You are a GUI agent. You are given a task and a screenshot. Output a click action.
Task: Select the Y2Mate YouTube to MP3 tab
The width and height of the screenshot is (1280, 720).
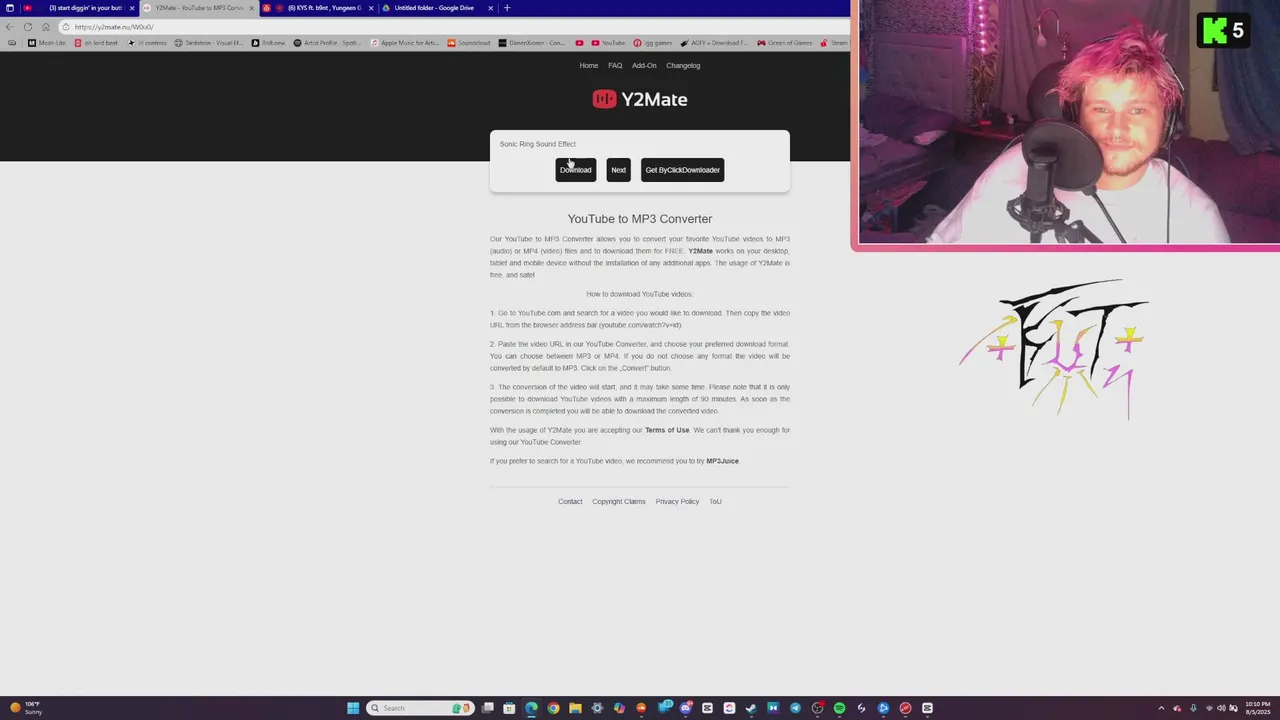point(196,8)
